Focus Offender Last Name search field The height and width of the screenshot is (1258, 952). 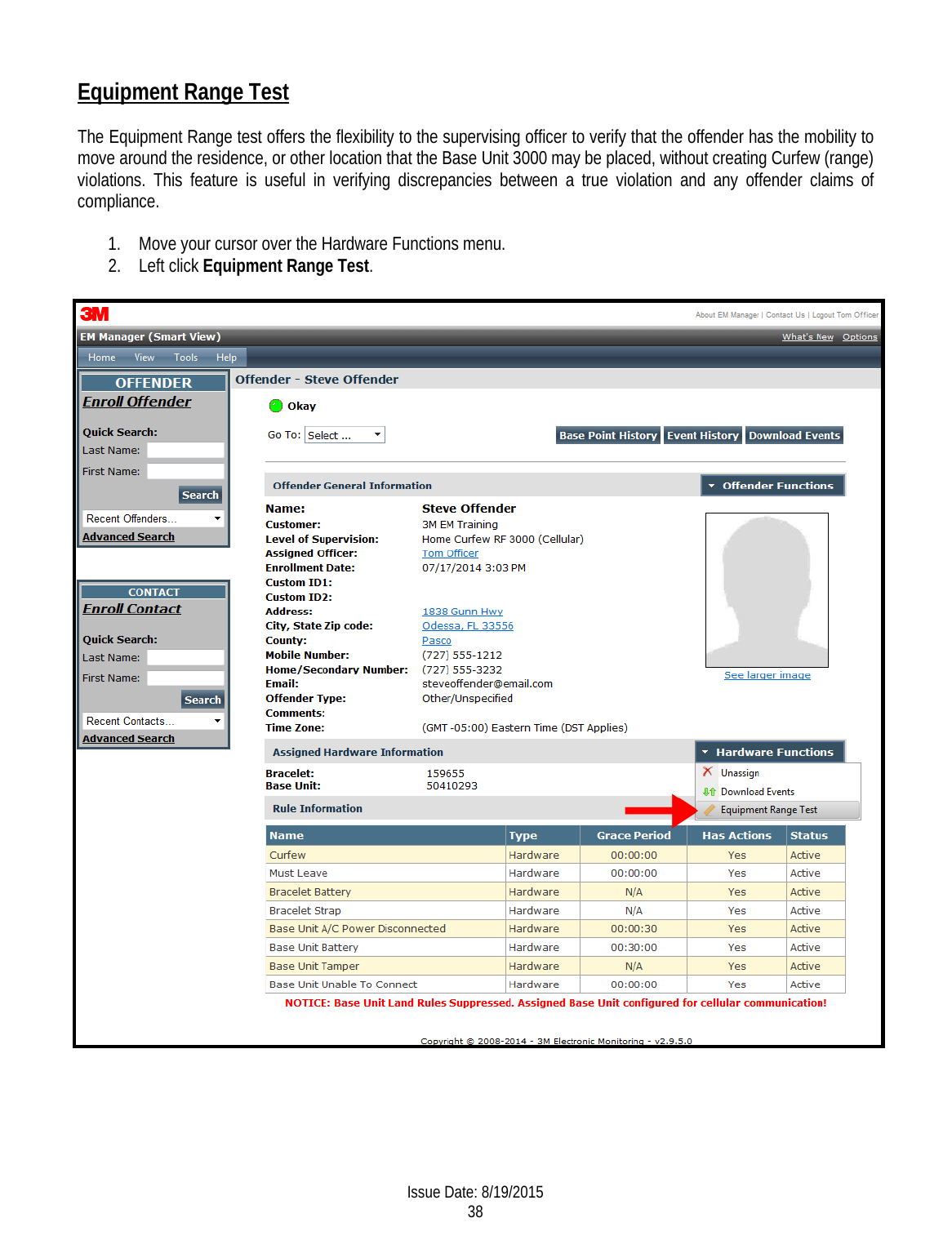coord(185,450)
